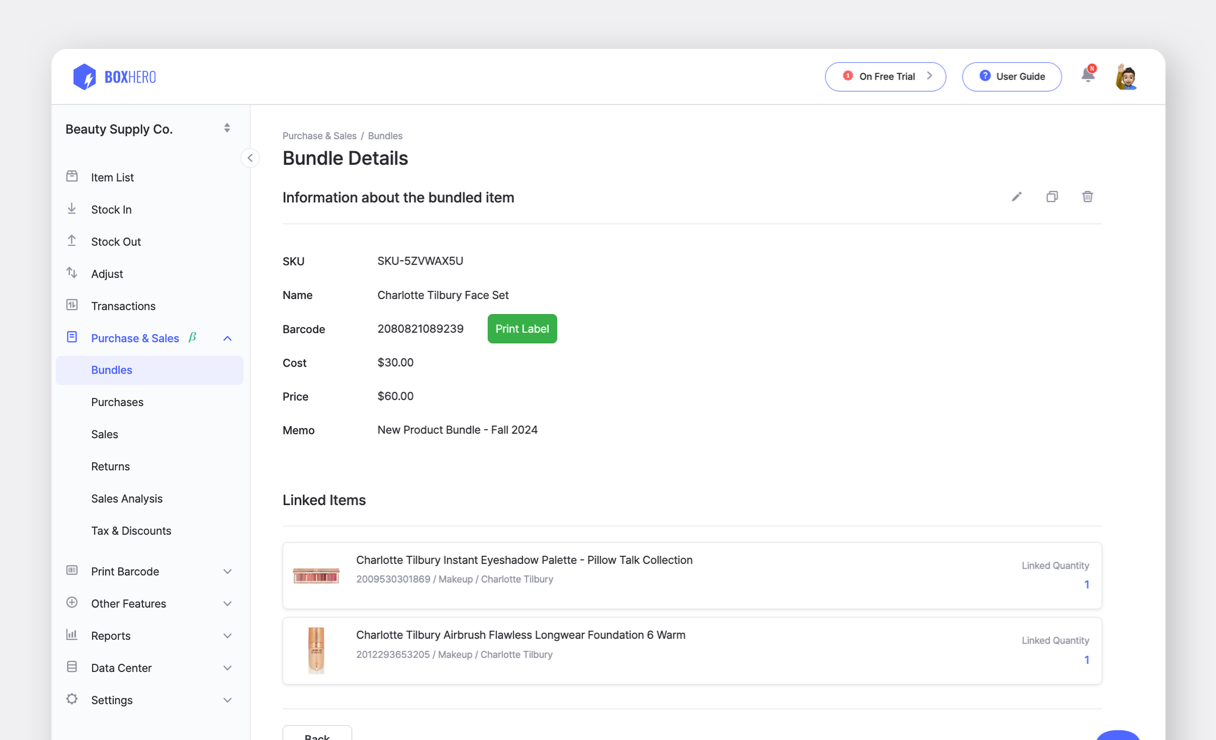
Task: Open the User Guide
Action: [x=1011, y=76]
